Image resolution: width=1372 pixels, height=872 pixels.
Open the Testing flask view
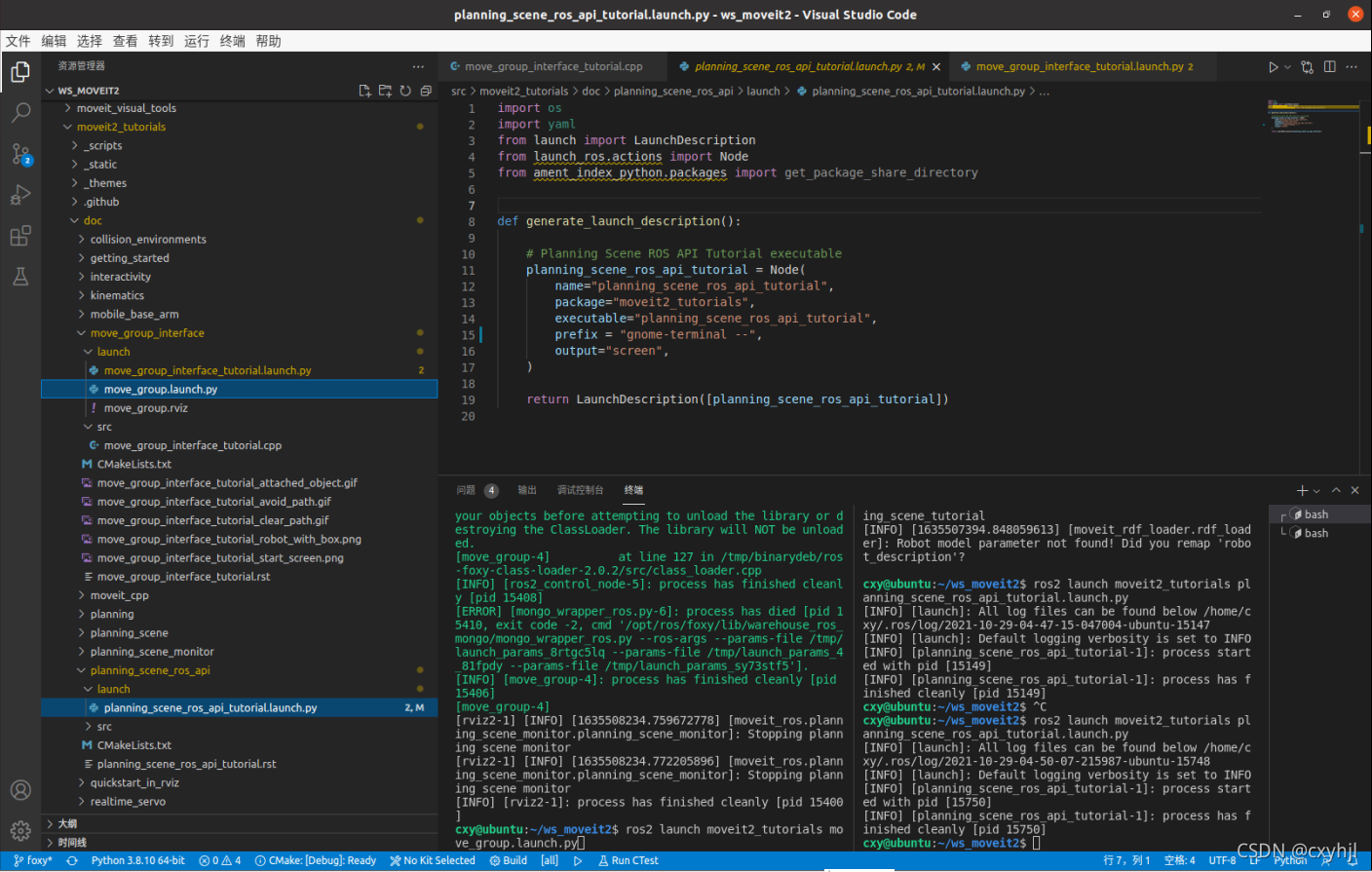(x=20, y=277)
